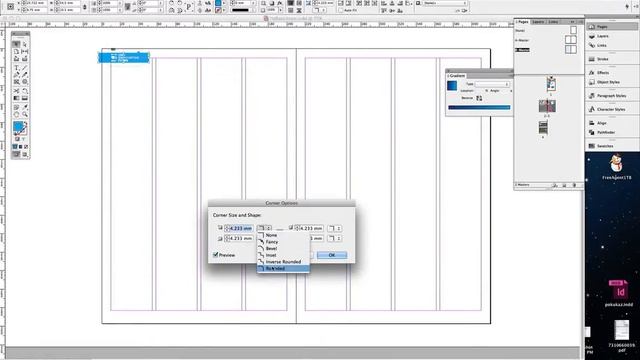This screenshot has height=360, width=640.
Task: Toggle the Preview checkbox
Action: 216,255
